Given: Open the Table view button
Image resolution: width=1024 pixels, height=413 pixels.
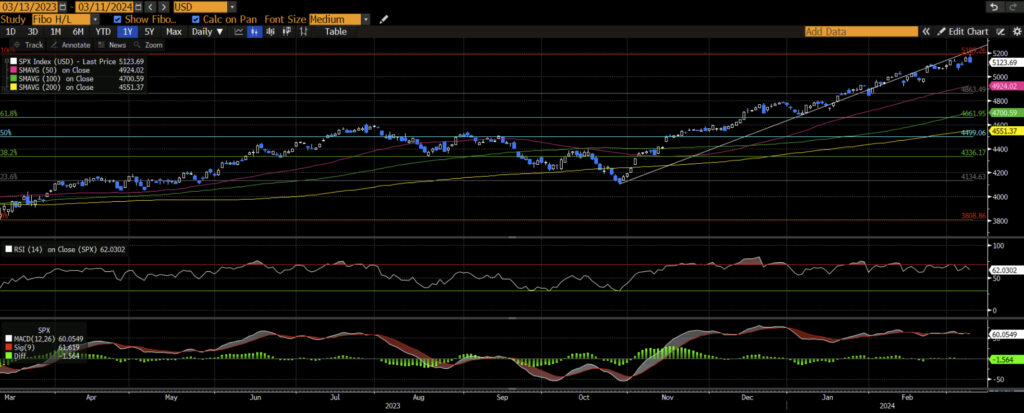Looking at the screenshot, I should click(335, 32).
